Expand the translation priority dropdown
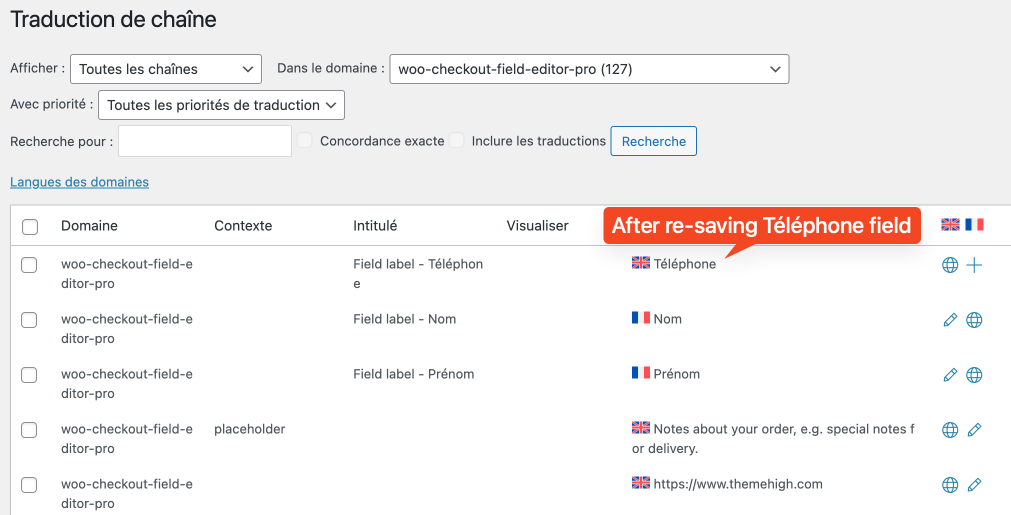 pos(221,105)
